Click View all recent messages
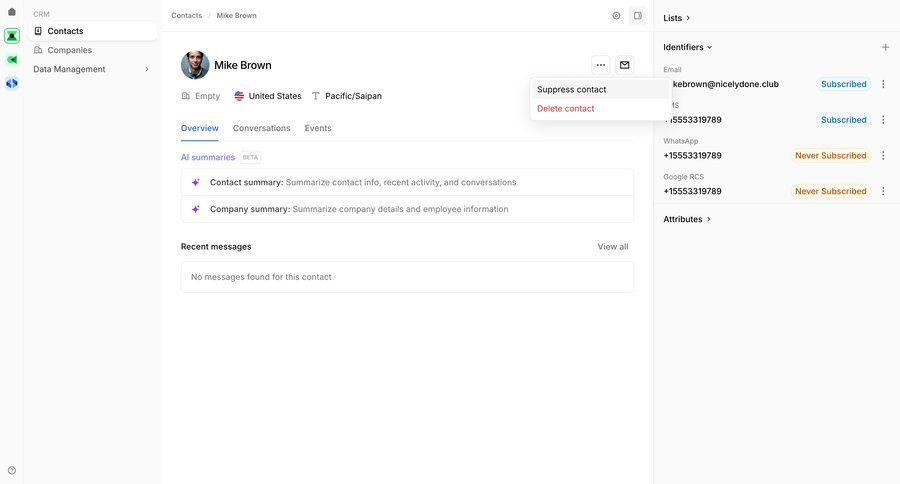This screenshot has width=900, height=484. coord(613,247)
